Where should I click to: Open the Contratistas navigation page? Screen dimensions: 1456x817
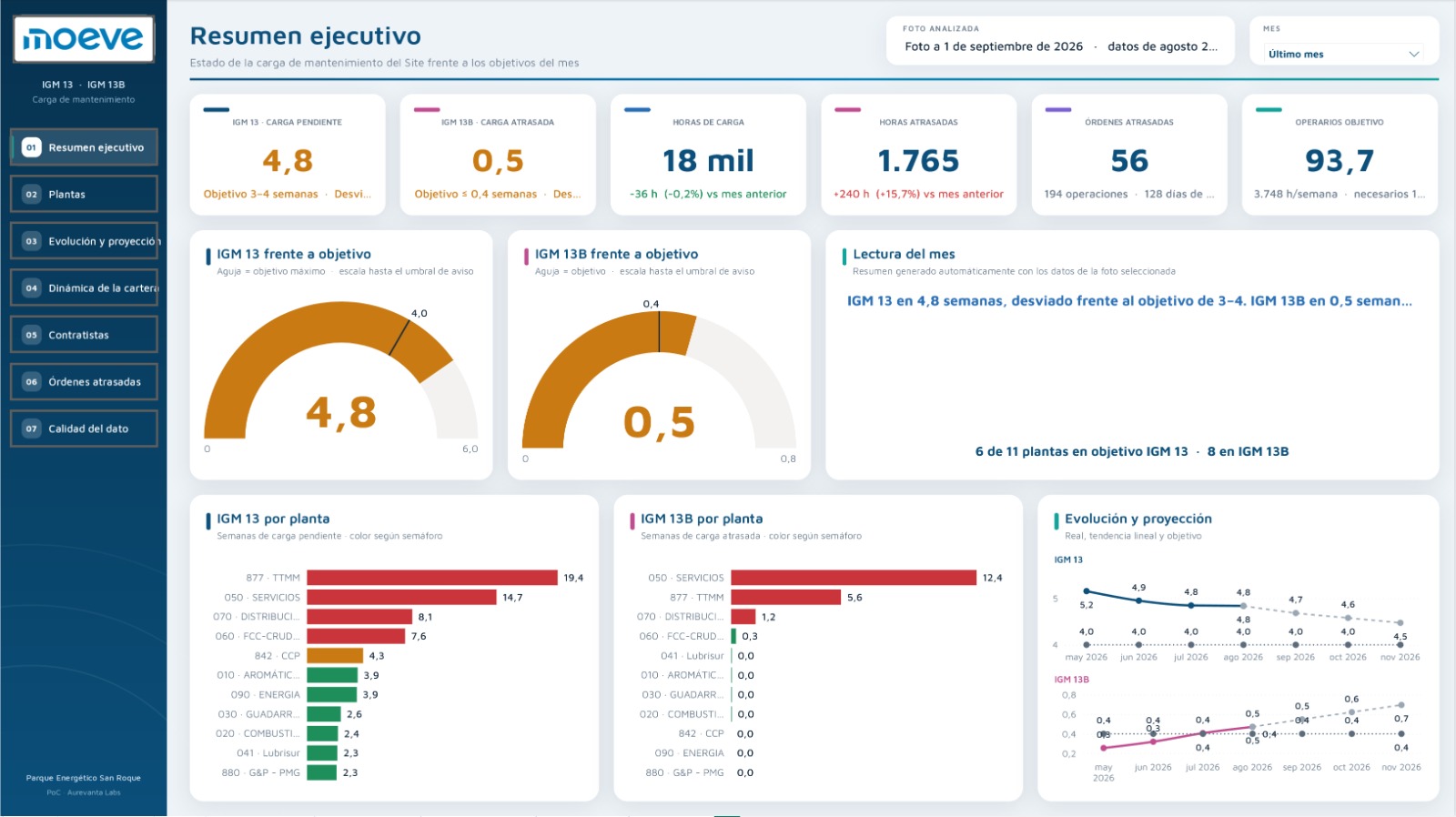tap(84, 335)
